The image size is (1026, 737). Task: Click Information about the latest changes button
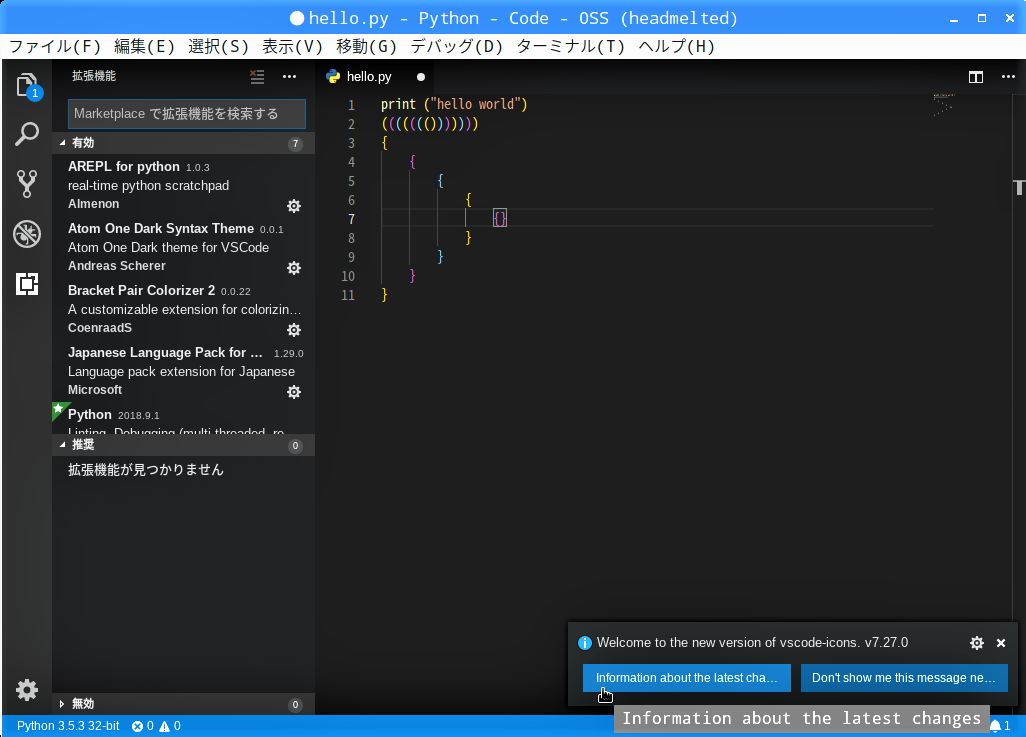coord(686,678)
